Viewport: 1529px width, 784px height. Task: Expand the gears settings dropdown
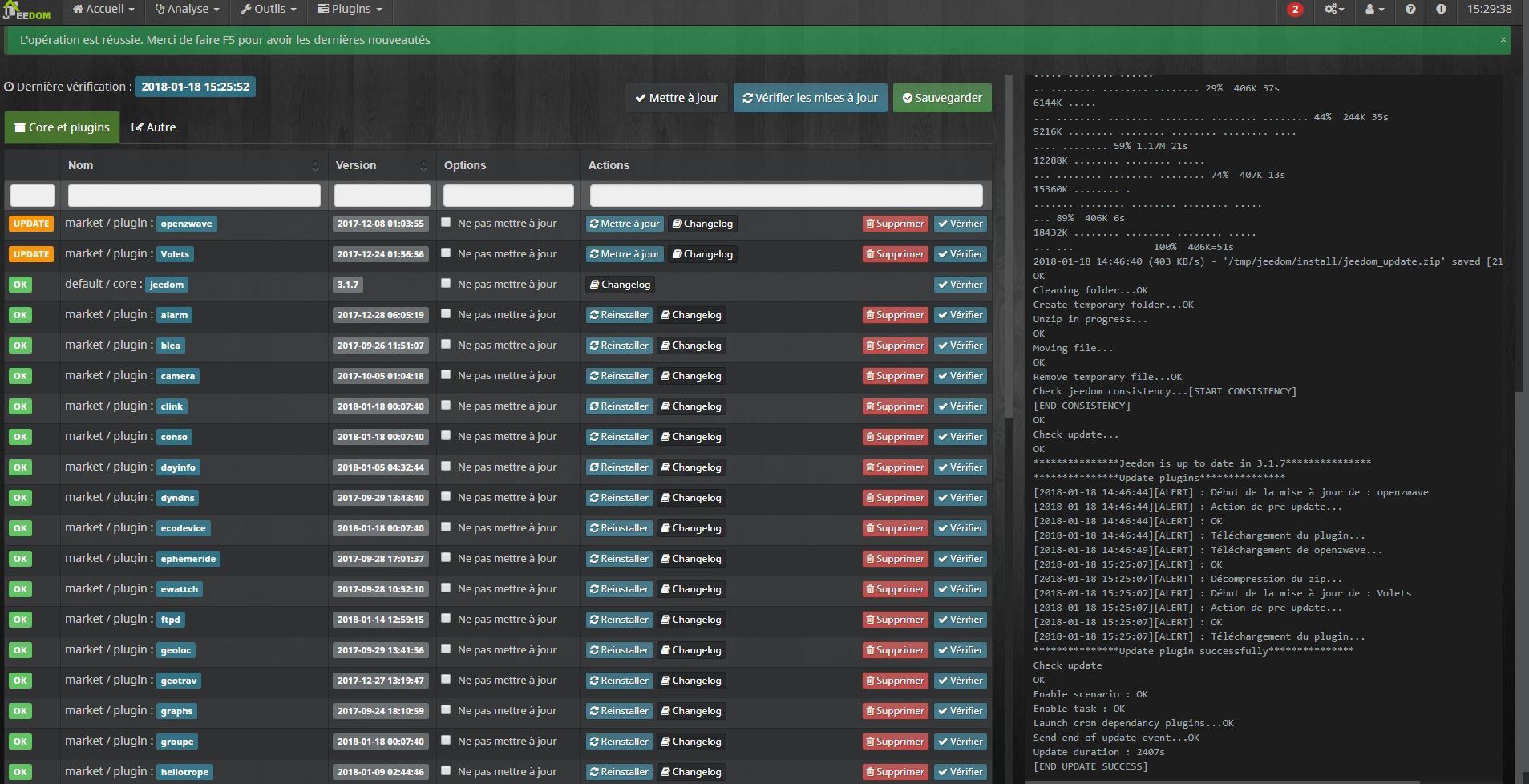(1334, 10)
